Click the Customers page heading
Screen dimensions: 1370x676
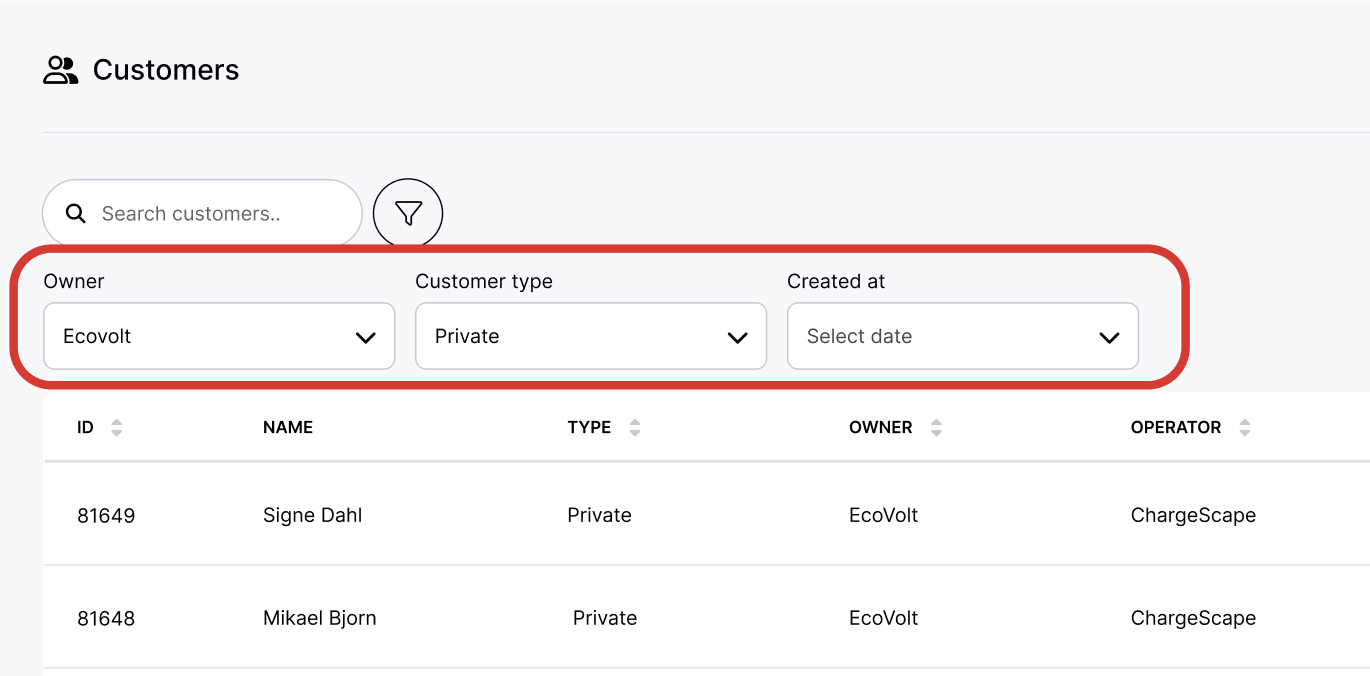pyautogui.click(x=166, y=70)
